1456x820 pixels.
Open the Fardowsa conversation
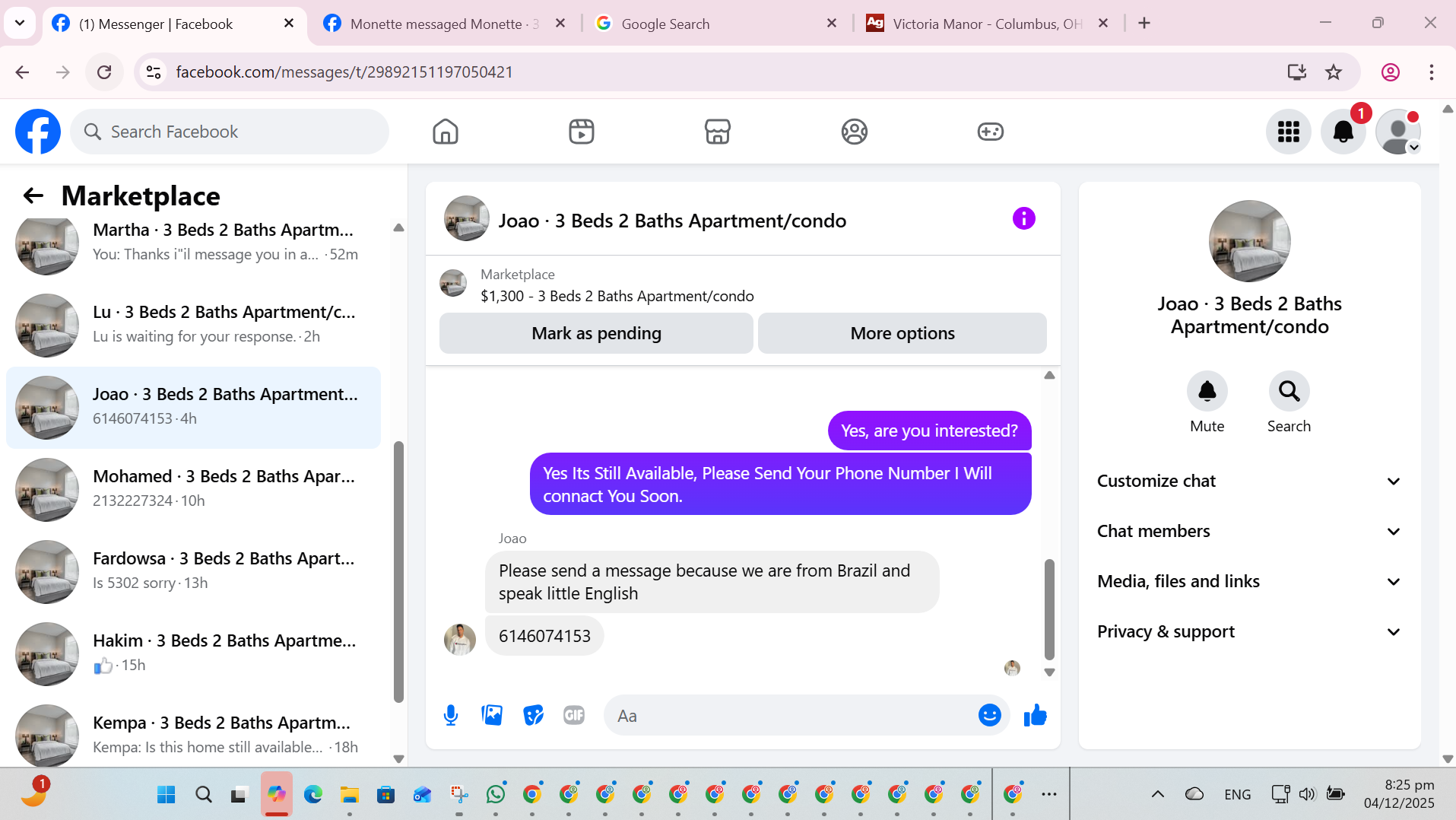pos(193,572)
